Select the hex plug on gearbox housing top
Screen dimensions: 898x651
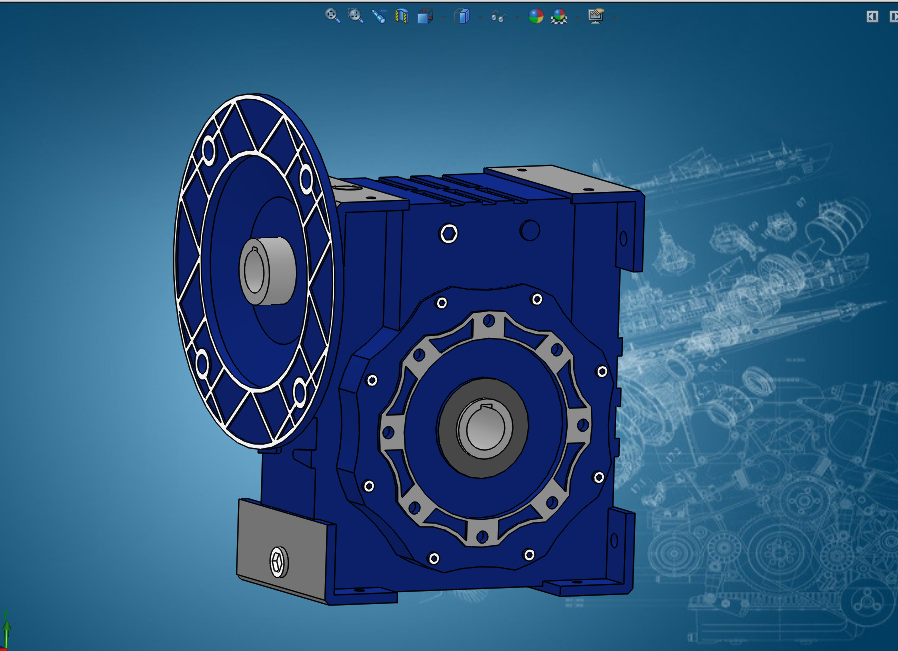448,234
